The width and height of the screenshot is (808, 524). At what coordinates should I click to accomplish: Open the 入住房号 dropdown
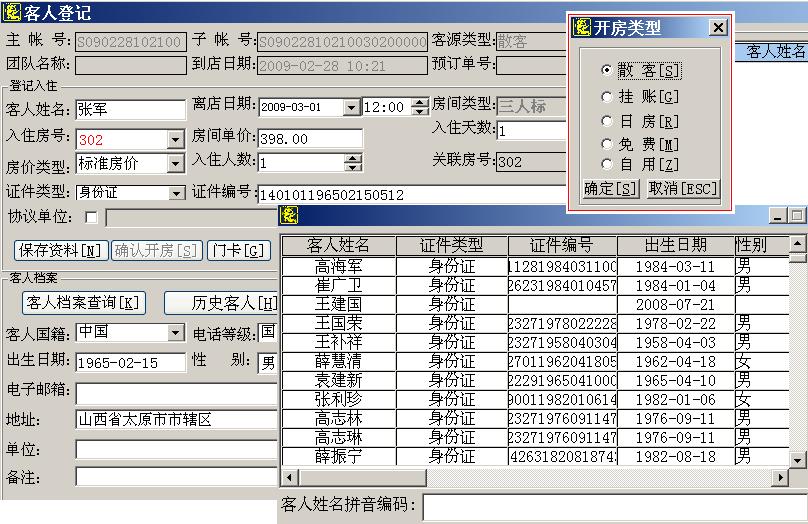[x=175, y=139]
